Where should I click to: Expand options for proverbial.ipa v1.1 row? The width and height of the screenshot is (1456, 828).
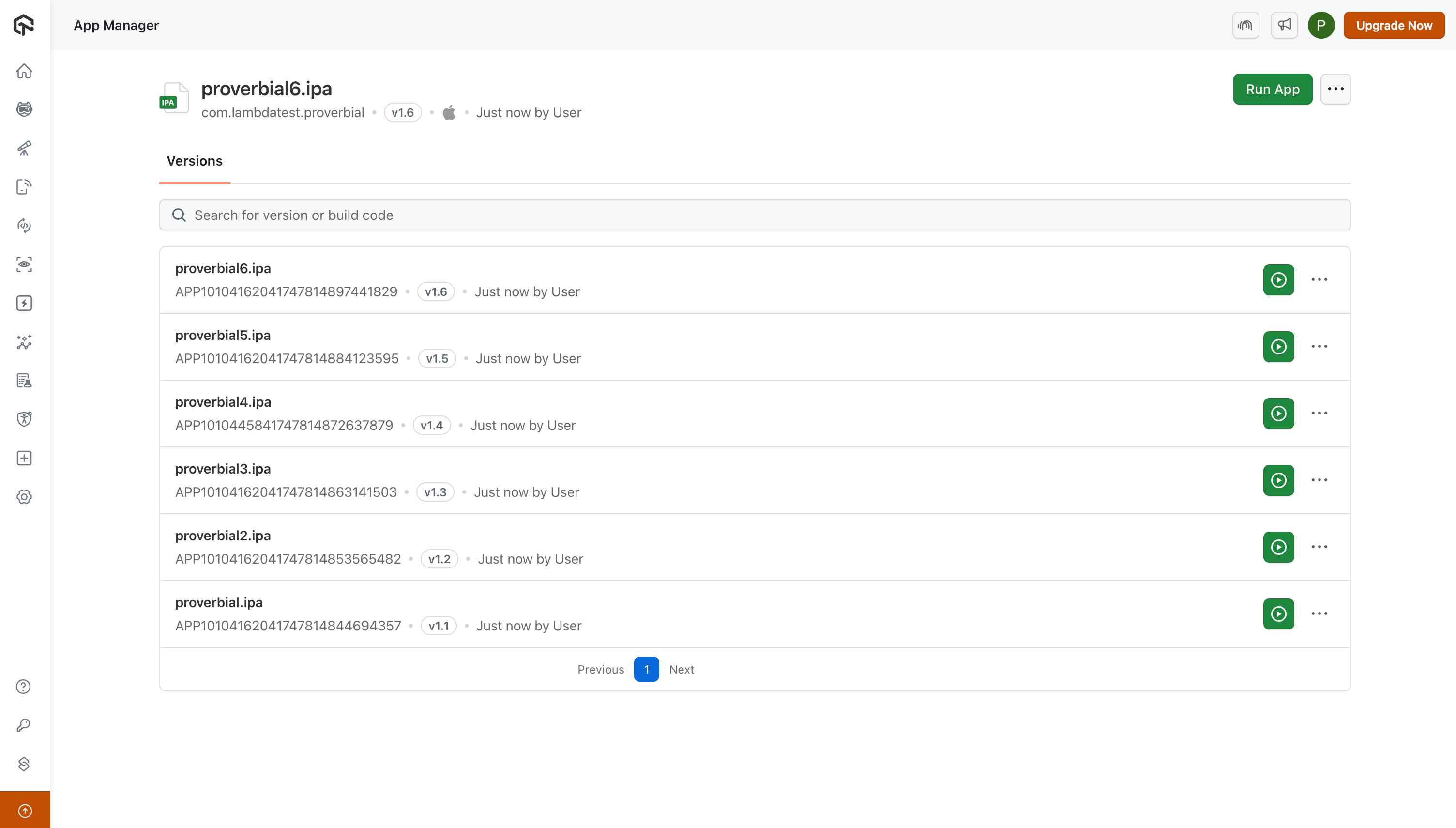(1319, 613)
